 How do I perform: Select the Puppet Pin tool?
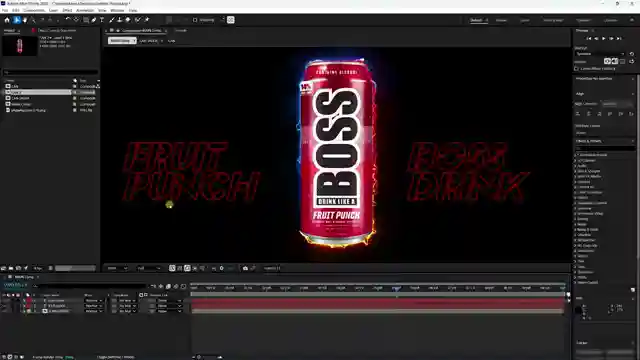point(147,20)
